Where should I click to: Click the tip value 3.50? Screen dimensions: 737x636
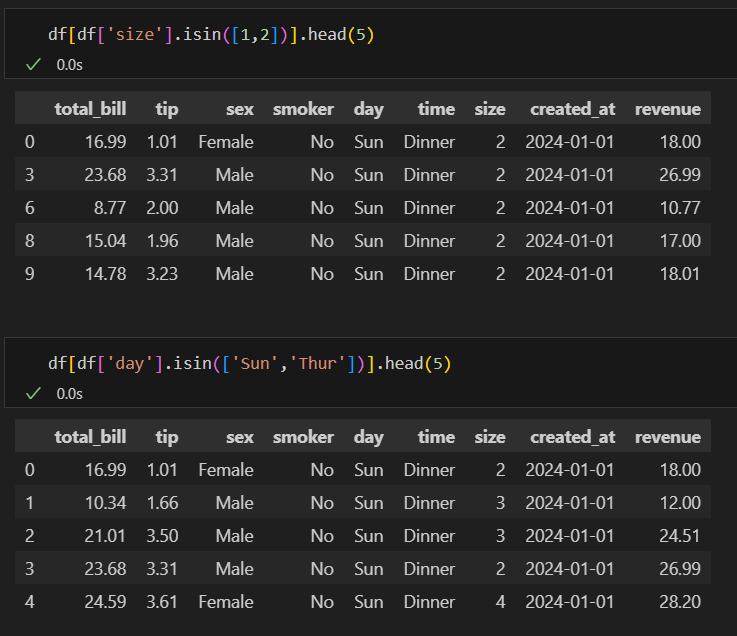162,536
